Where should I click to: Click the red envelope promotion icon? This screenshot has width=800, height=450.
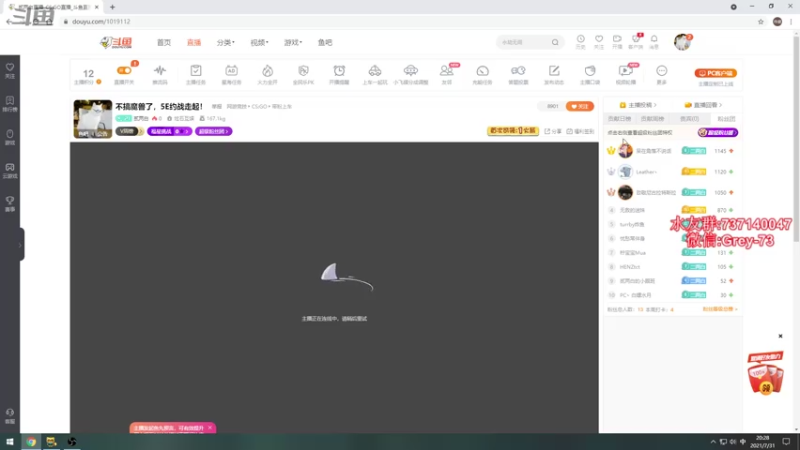(765, 373)
